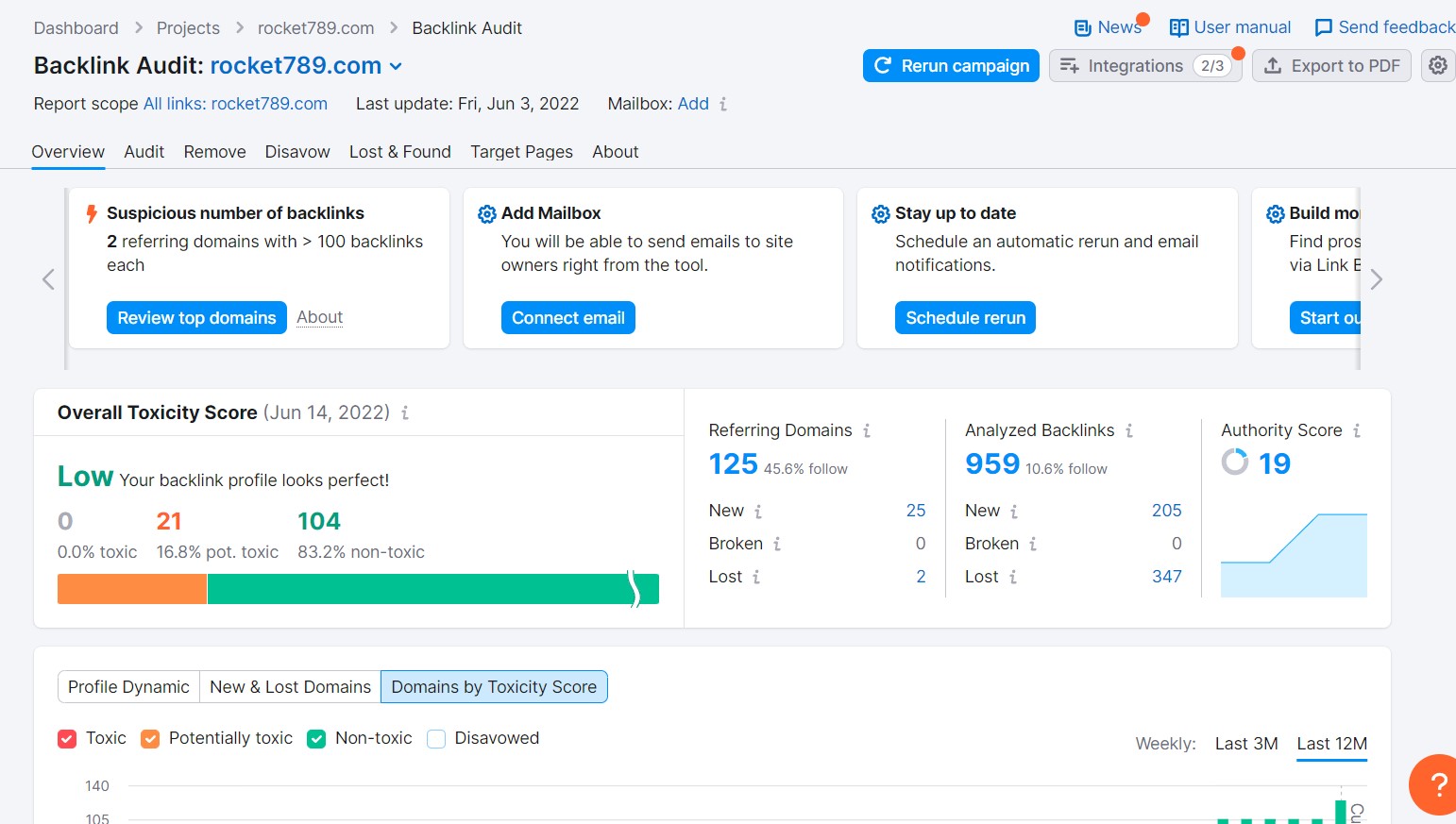Click the Rerun campaign button
The width and height of the screenshot is (1456, 824).
951,66
